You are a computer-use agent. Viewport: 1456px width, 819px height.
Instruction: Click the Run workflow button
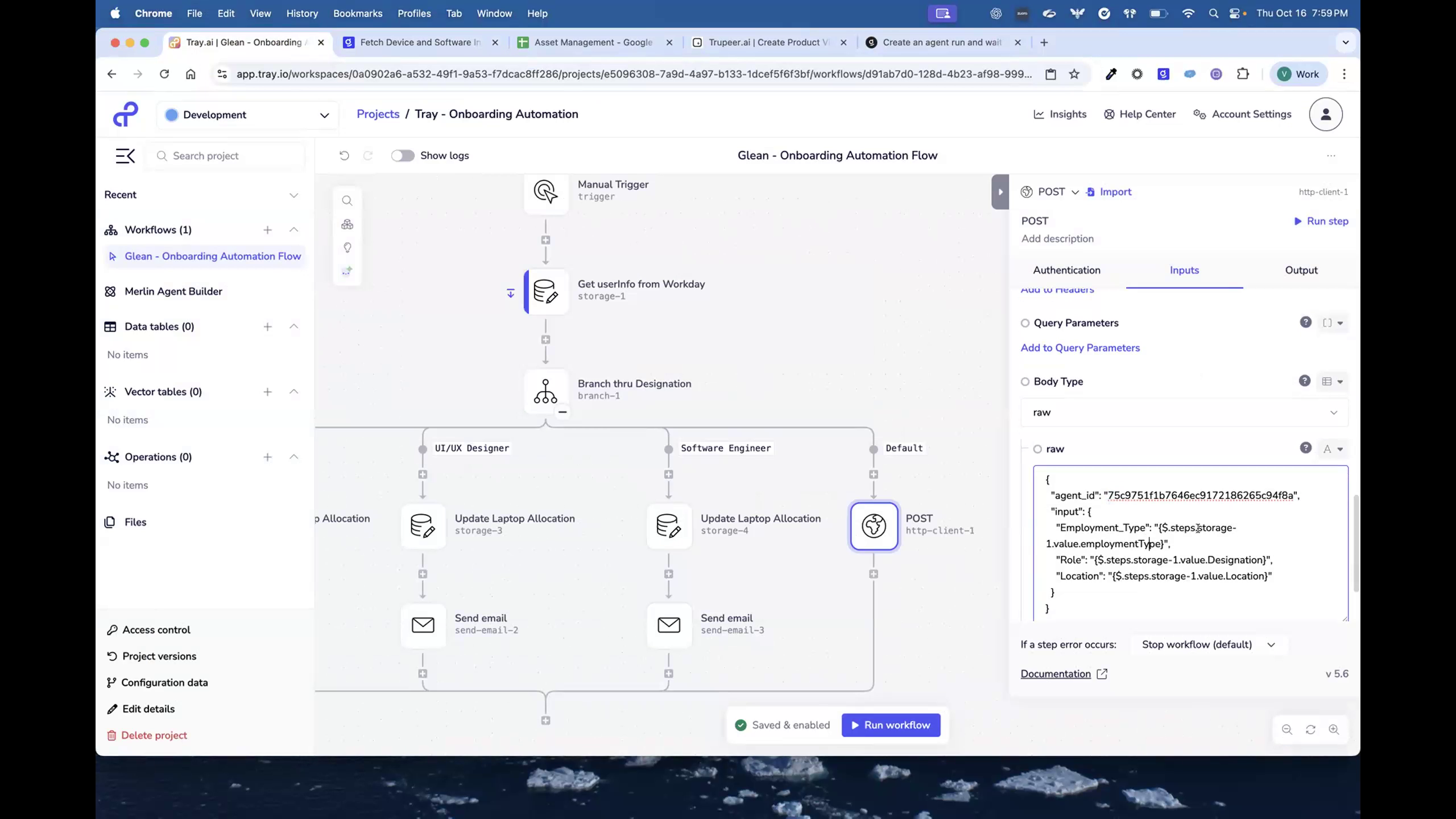click(x=890, y=725)
